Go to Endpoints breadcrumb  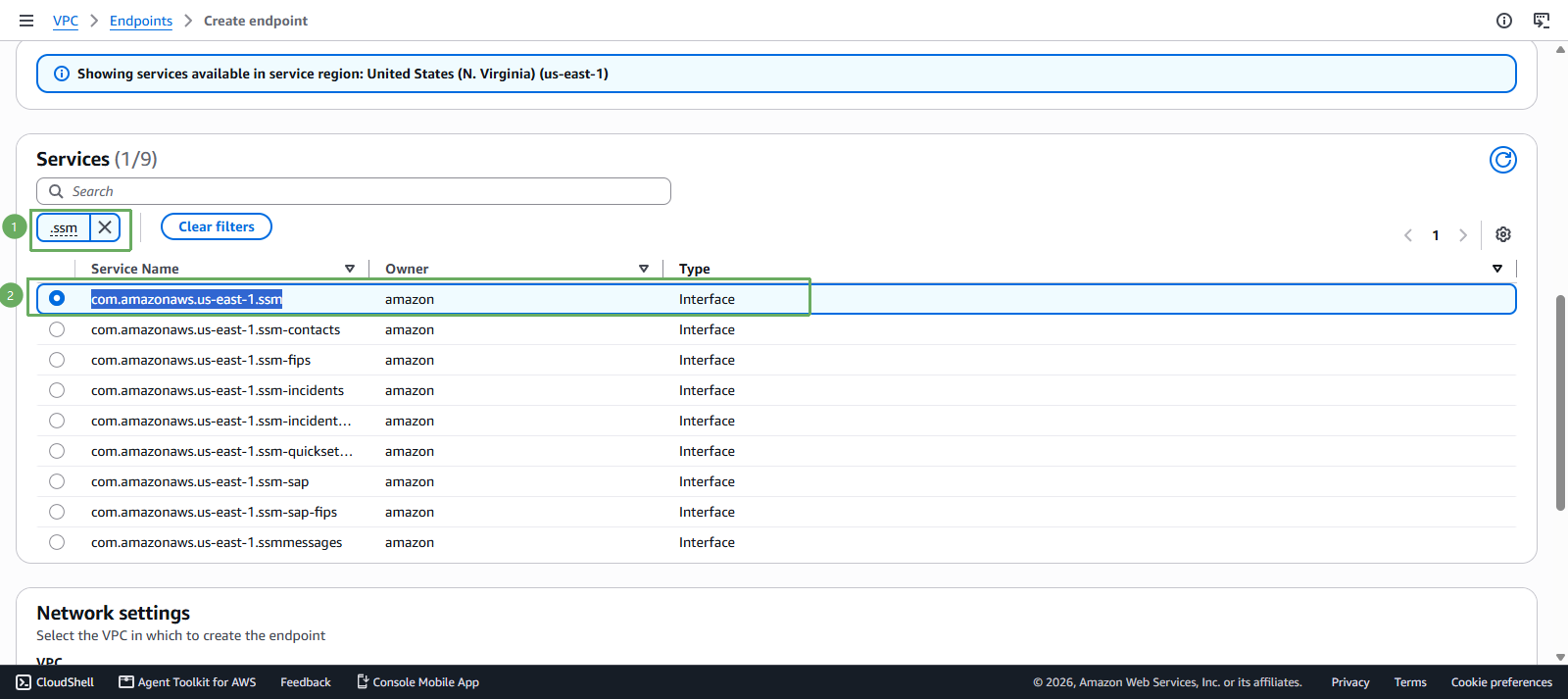point(141,21)
